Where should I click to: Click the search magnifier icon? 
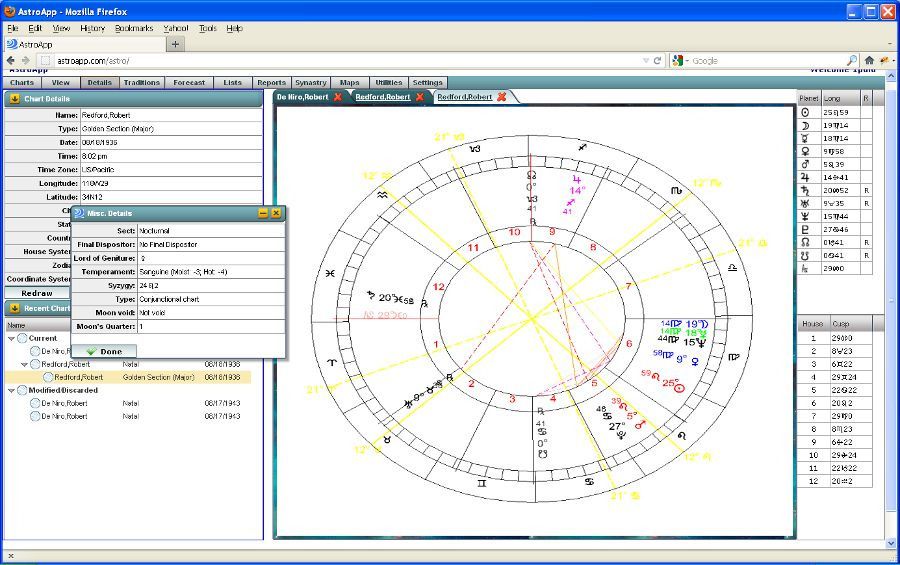pyautogui.click(x=852, y=60)
